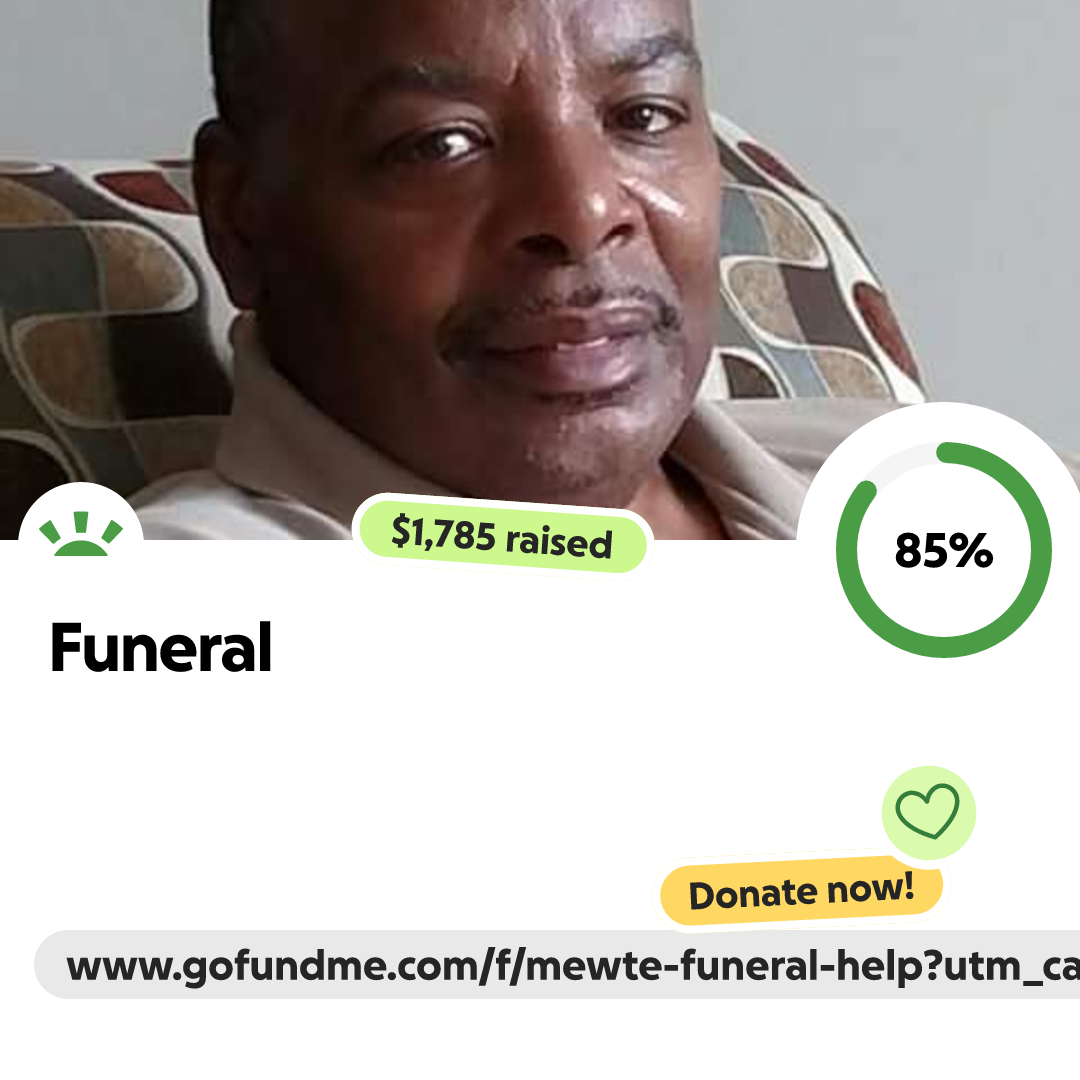Select the 85% circular progress ring

944,550
